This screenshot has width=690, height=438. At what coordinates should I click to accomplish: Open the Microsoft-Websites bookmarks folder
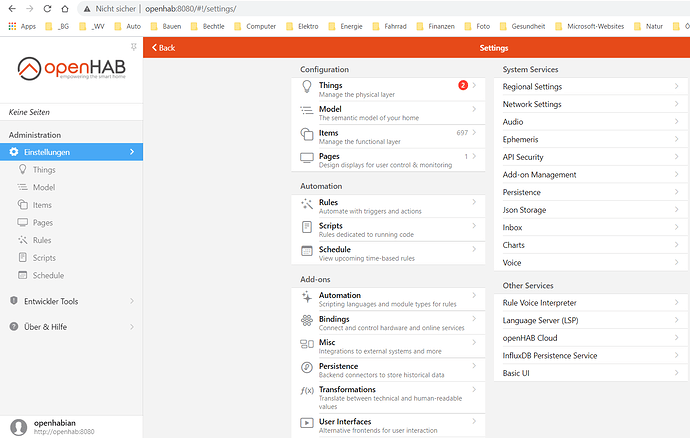pos(590,26)
